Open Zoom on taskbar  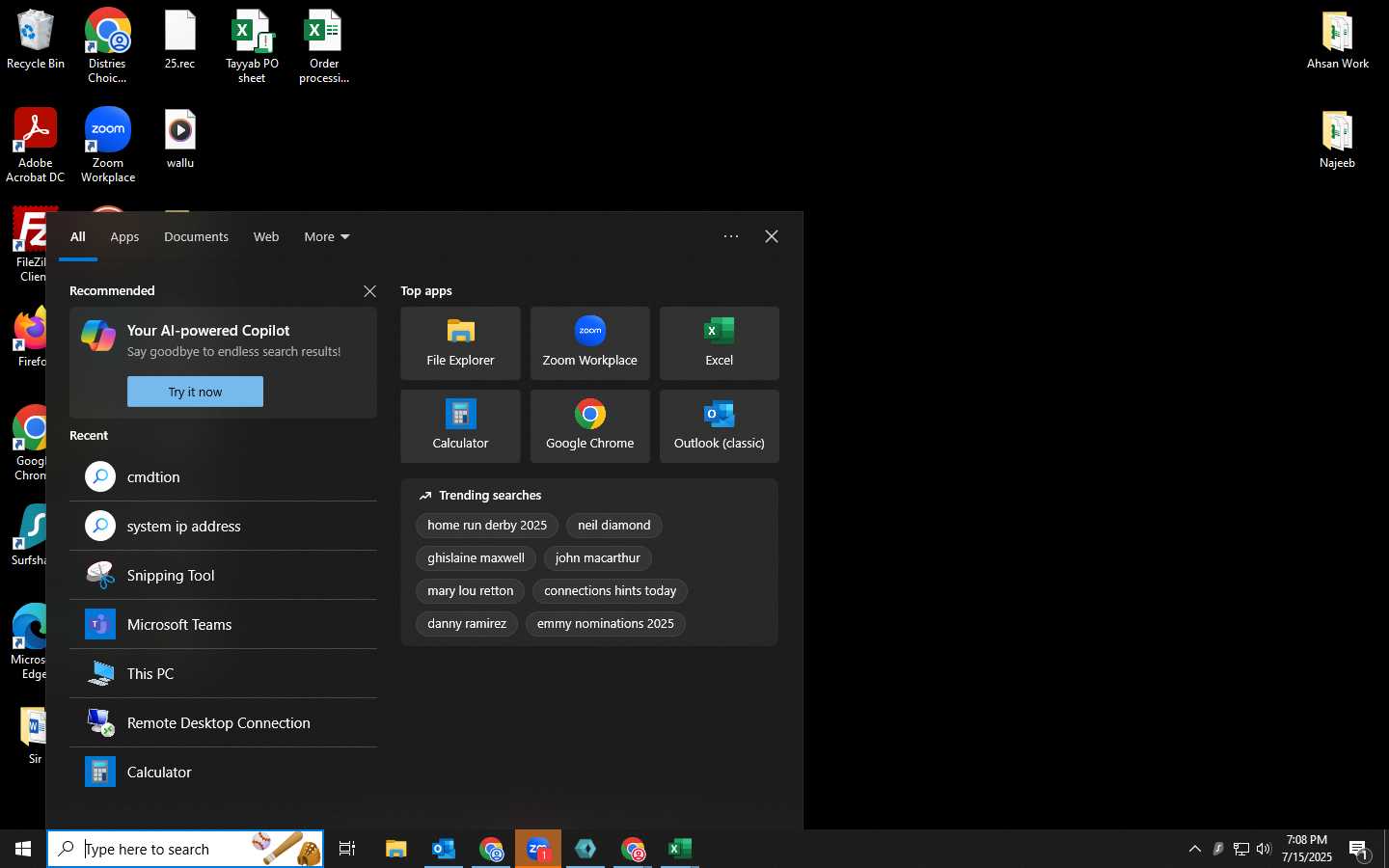point(538,849)
